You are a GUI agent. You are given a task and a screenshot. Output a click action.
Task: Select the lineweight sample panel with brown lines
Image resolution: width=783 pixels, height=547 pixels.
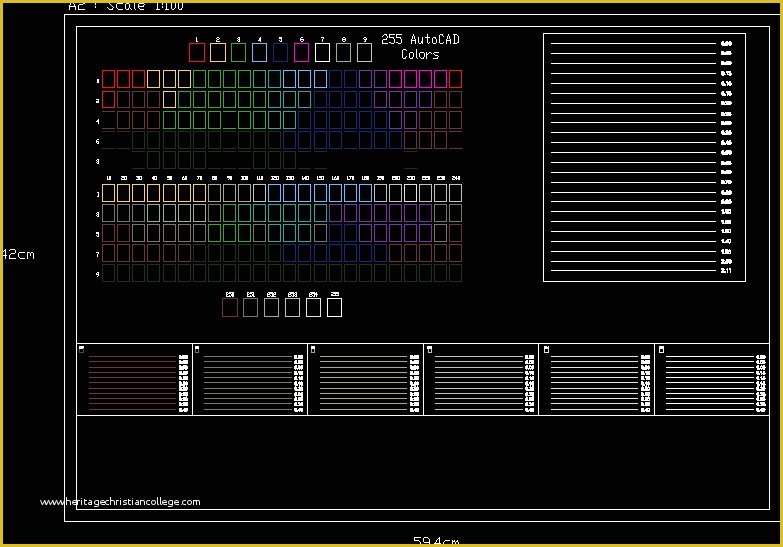tap(134, 379)
